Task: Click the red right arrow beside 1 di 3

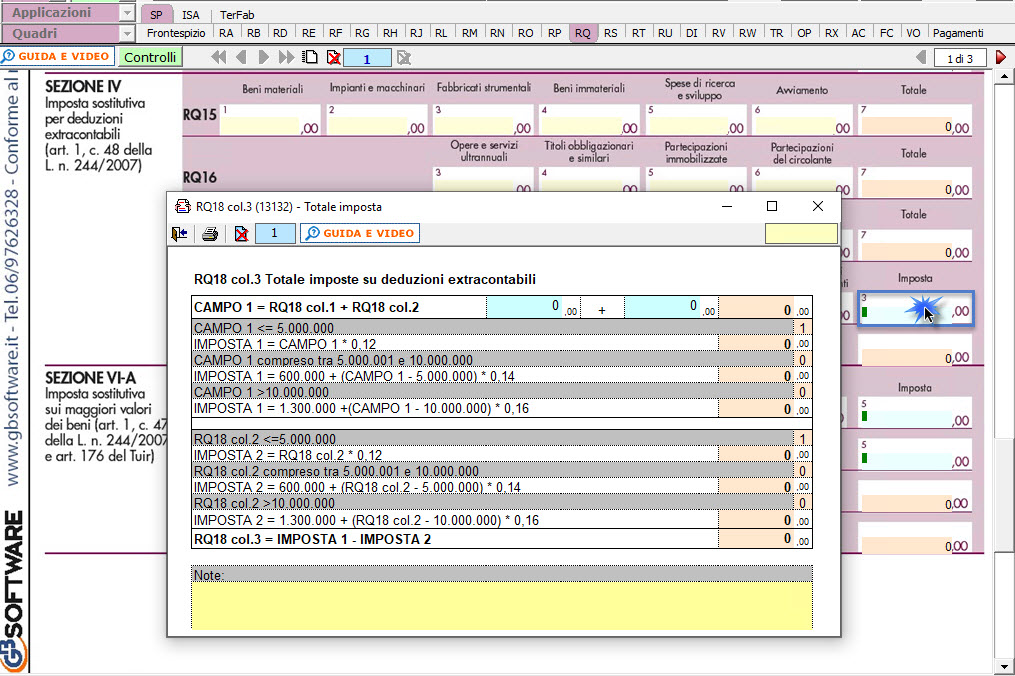Action: click(1001, 58)
